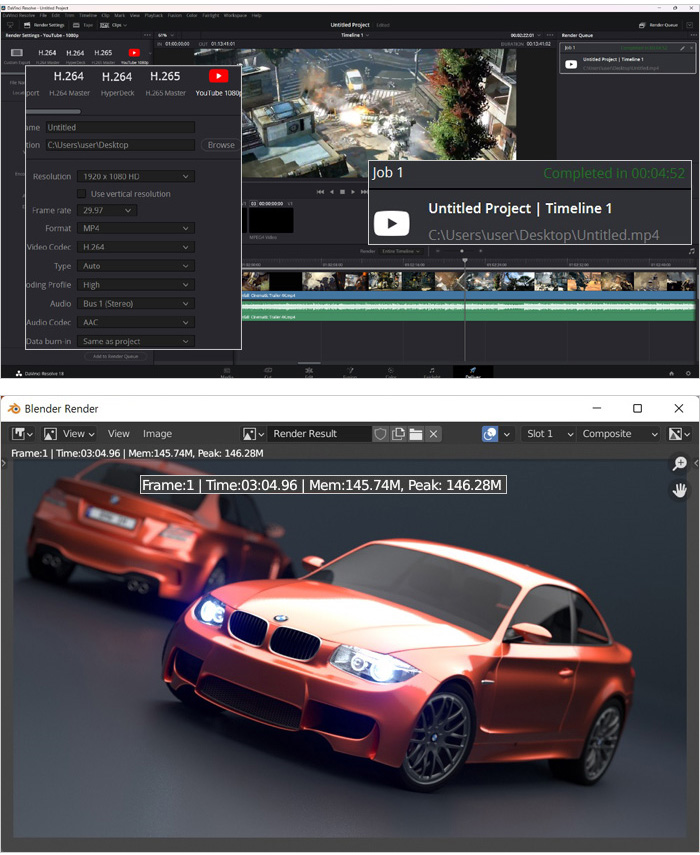
Task: Click the zoom magnifier gizmo in Blender
Action: pyautogui.click(x=679, y=463)
